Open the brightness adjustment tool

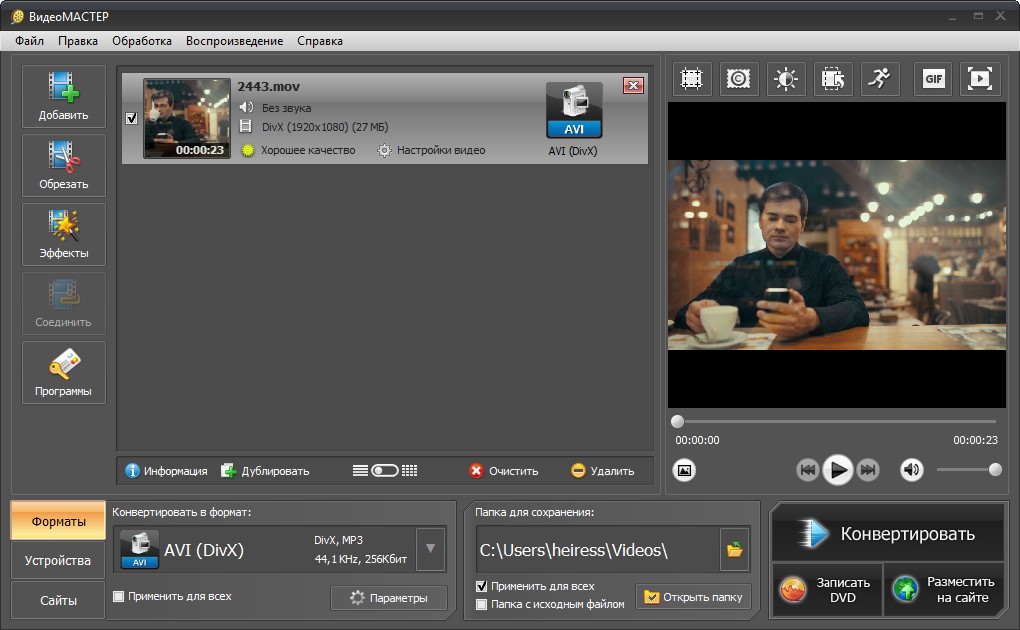[786, 79]
